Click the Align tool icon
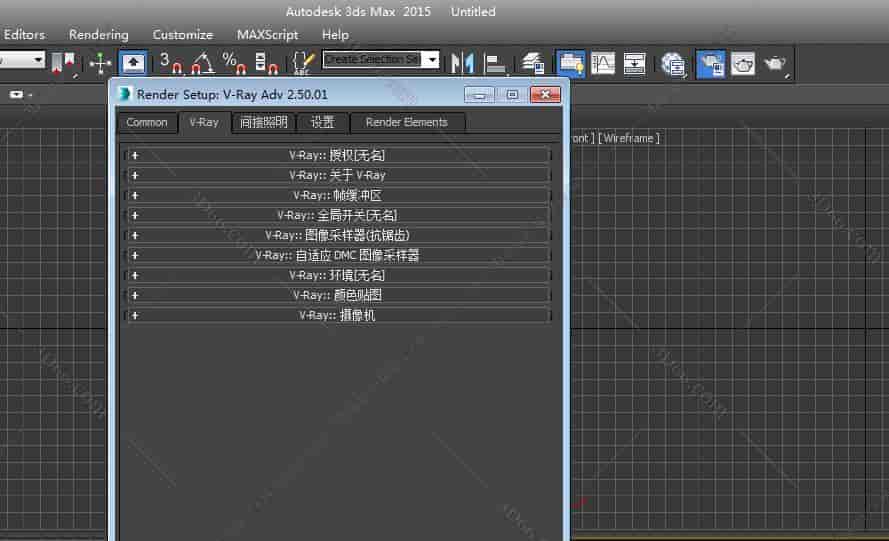Screen dimensions: 889x541 coord(496,63)
